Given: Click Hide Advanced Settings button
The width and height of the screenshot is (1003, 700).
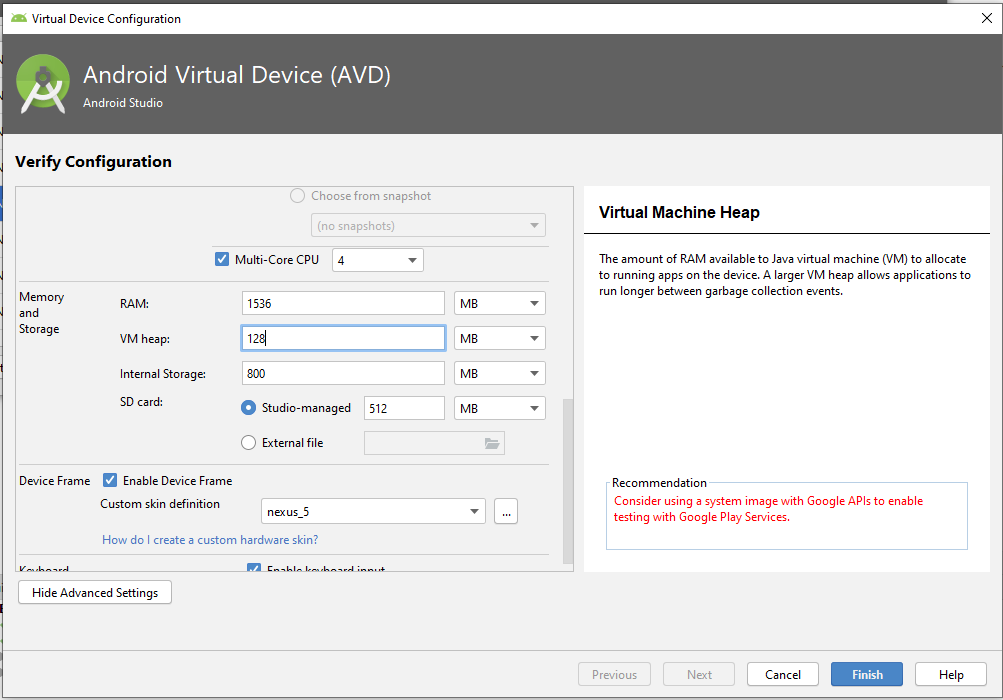Looking at the screenshot, I should coord(95,593).
